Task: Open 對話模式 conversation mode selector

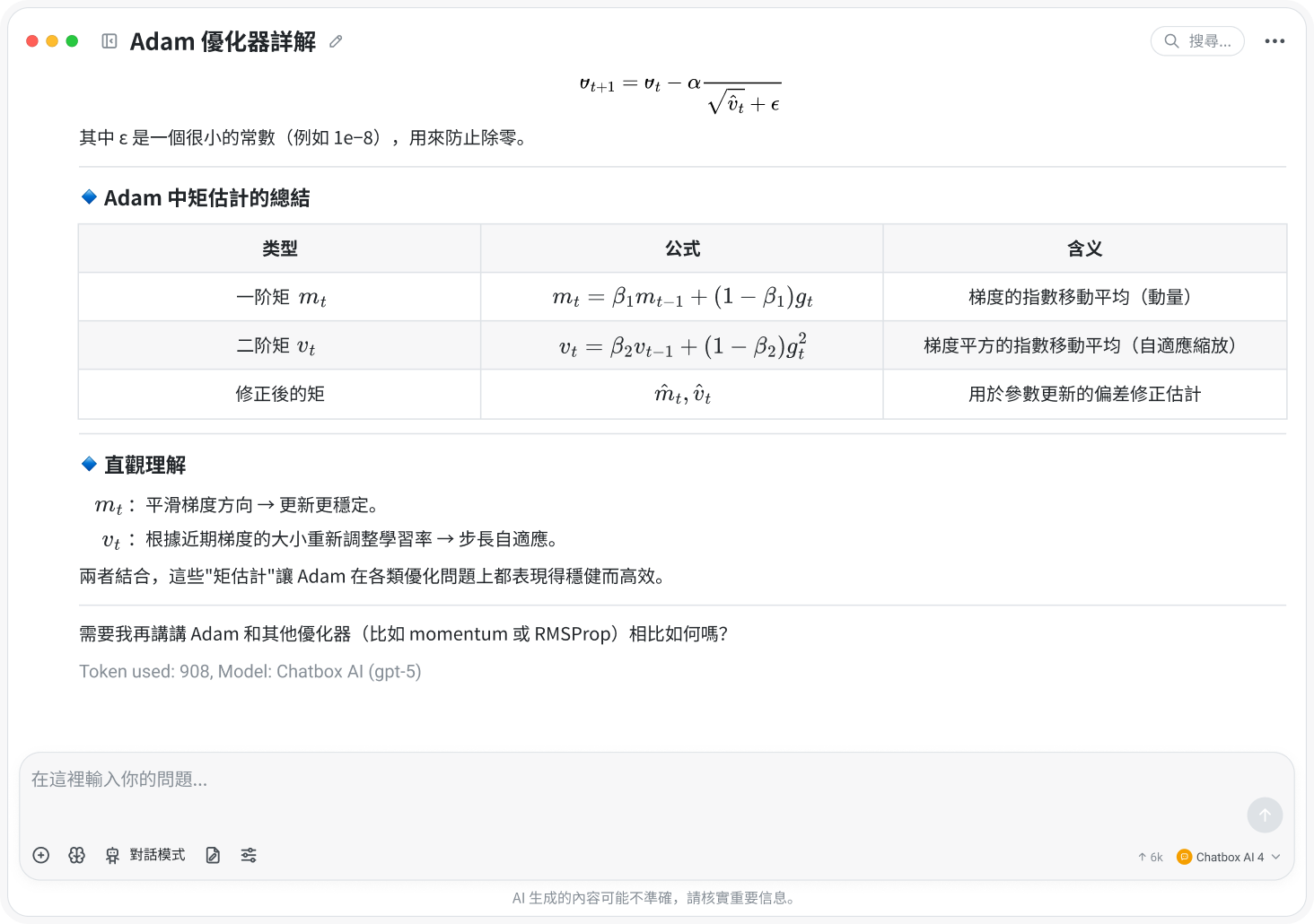Action: pyautogui.click(x=145, y=855)
